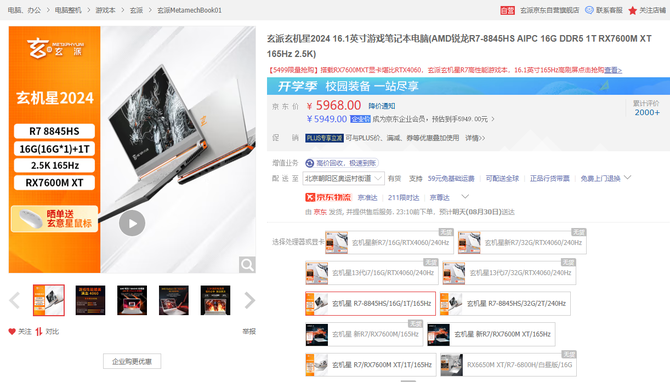Expand the 京东物流 delivery options chevron

point(465,197)
